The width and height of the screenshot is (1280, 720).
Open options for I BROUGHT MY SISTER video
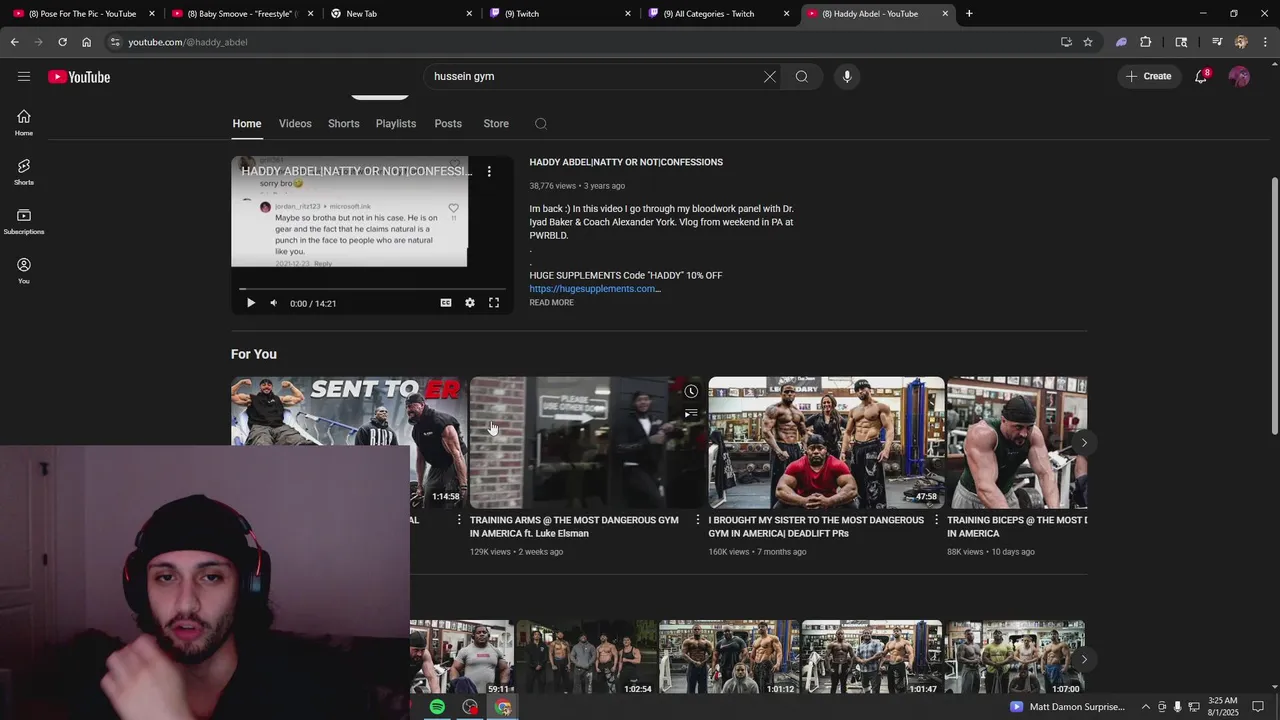(937, 520)
